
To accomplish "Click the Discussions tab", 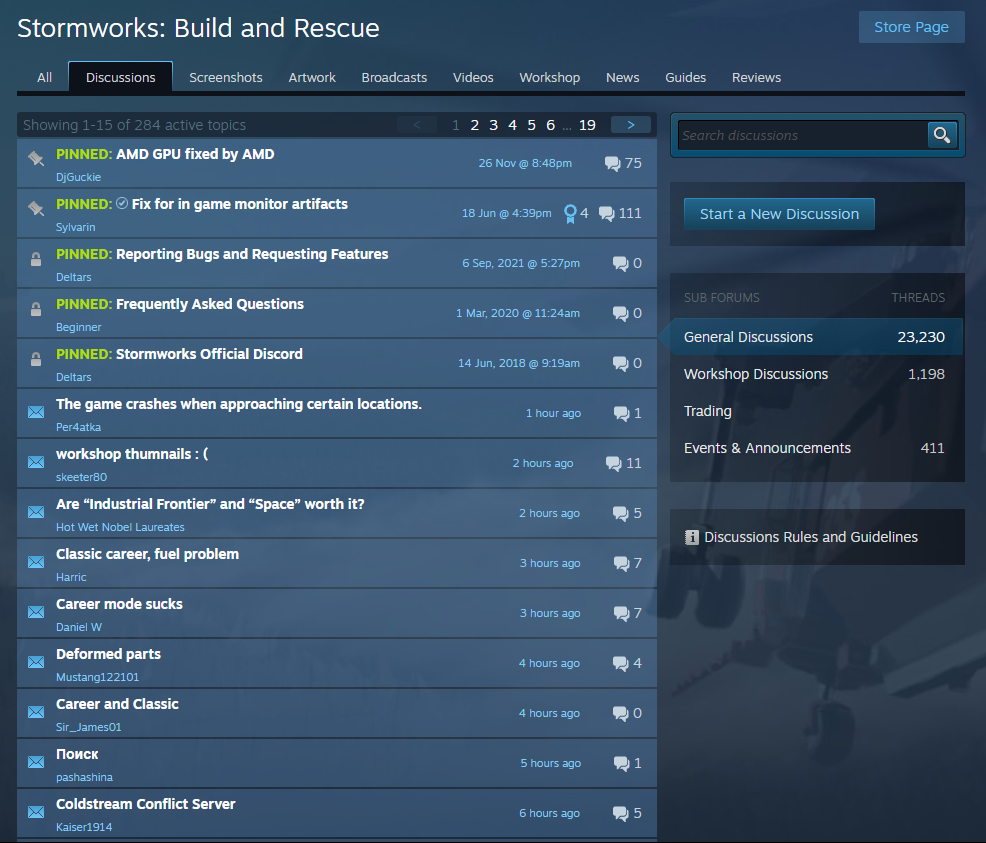I will point(121,77).
